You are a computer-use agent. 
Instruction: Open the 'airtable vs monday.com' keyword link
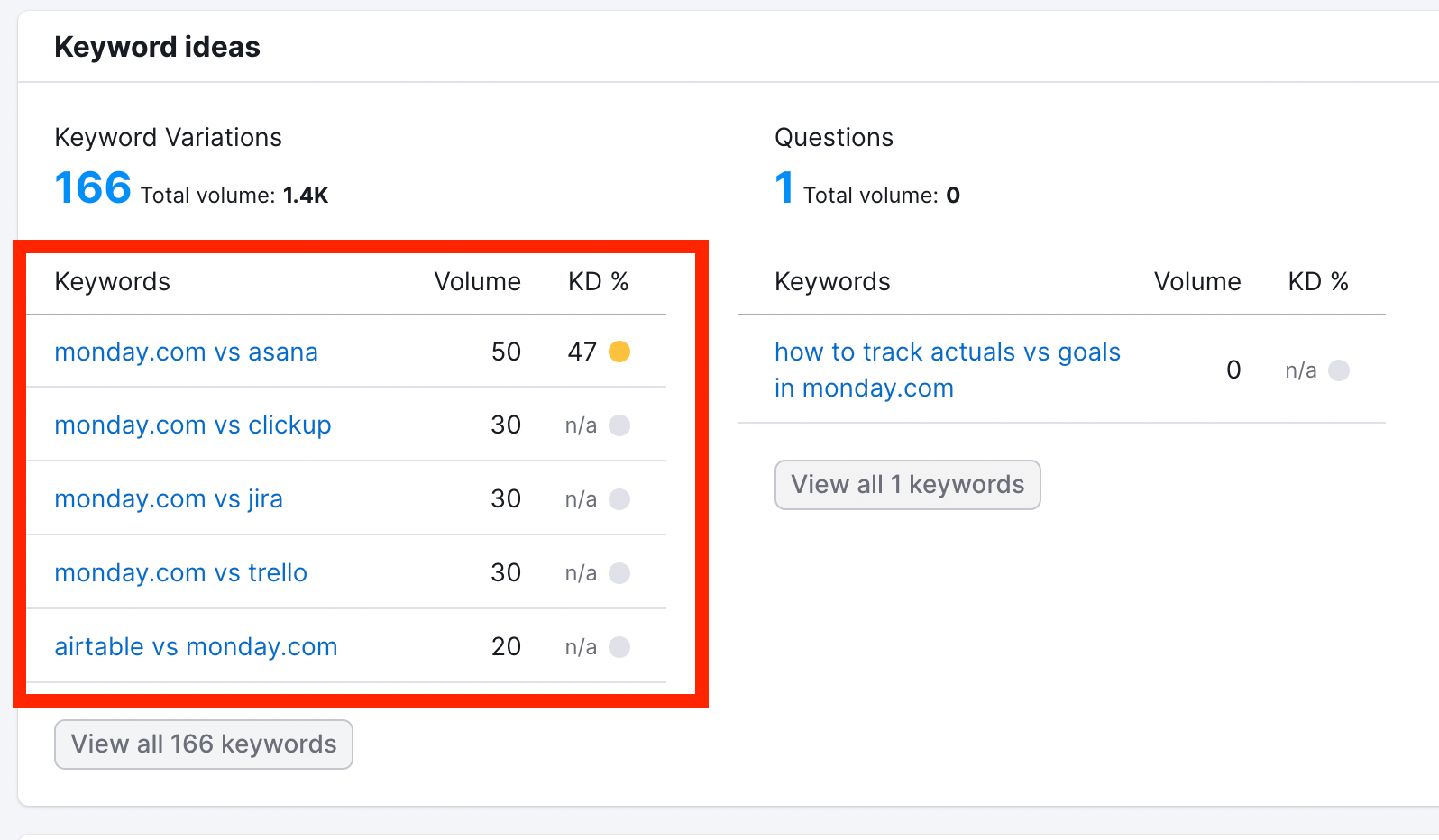click(x=196, y=646)
